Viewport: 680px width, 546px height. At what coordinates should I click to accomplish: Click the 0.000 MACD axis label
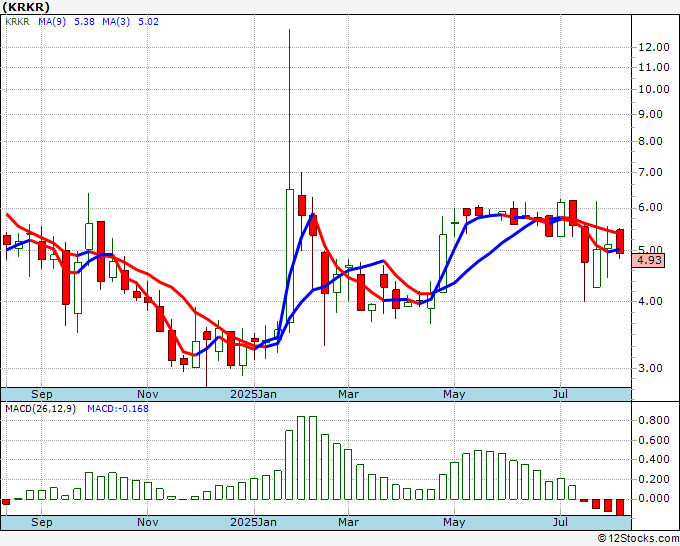tap(654, 499)
